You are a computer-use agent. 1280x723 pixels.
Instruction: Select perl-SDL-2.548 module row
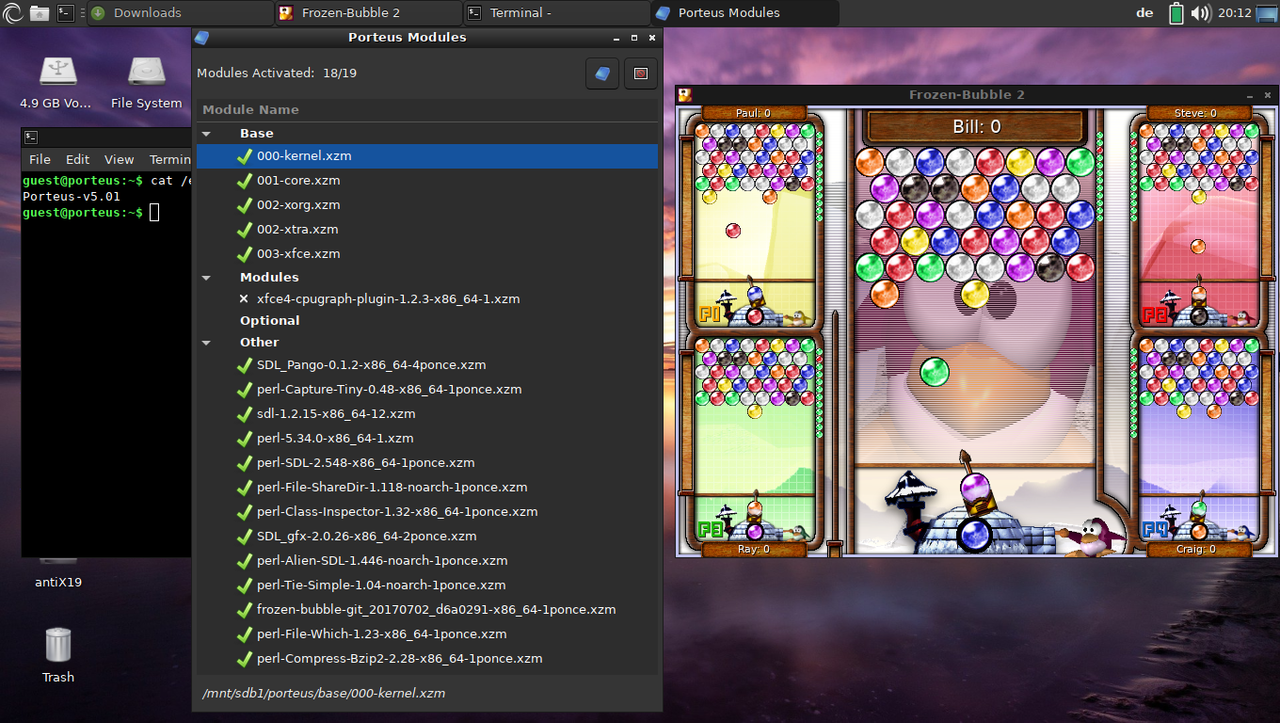428,463
